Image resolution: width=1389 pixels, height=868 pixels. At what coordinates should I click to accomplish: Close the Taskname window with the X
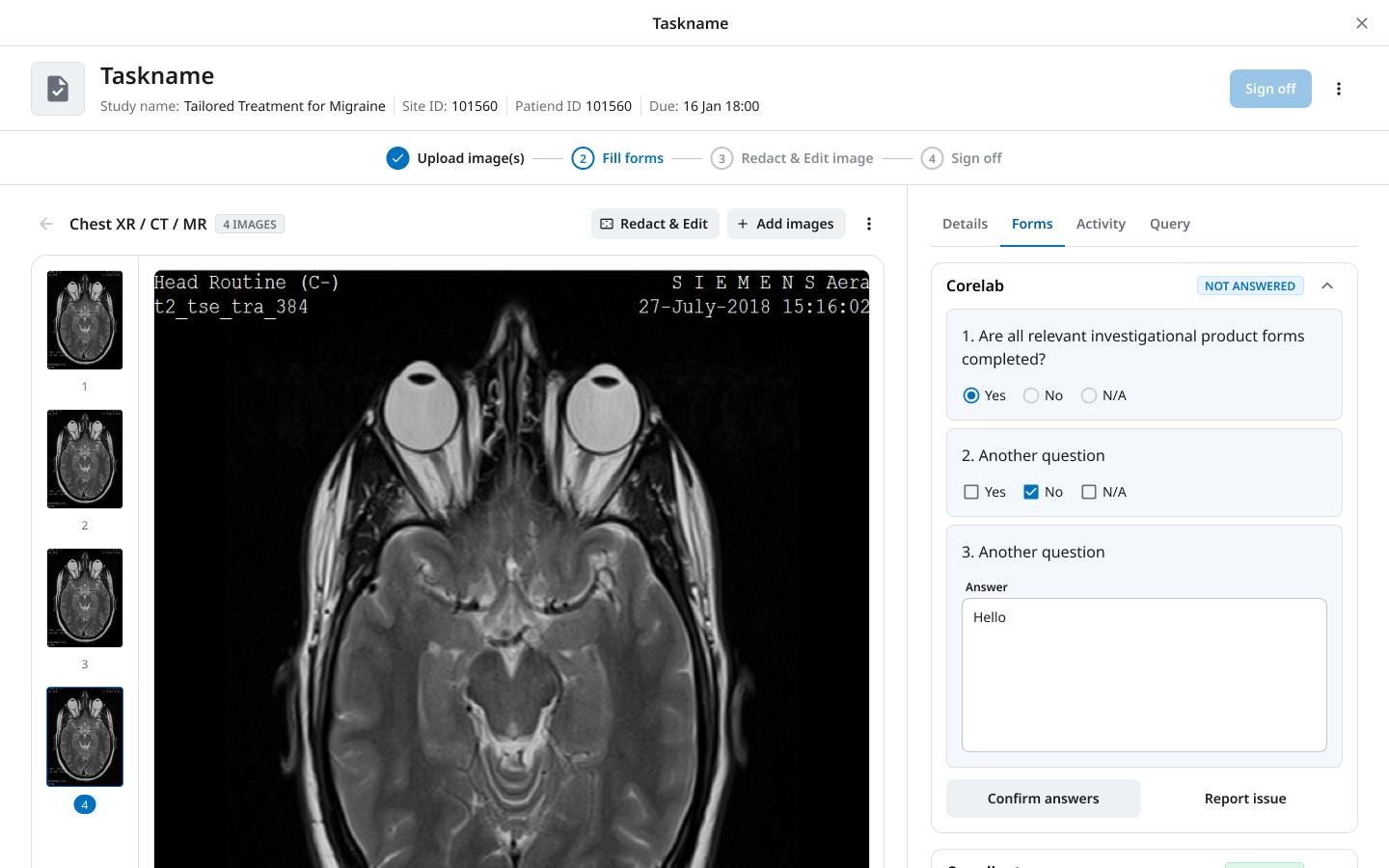[1362, 22]
